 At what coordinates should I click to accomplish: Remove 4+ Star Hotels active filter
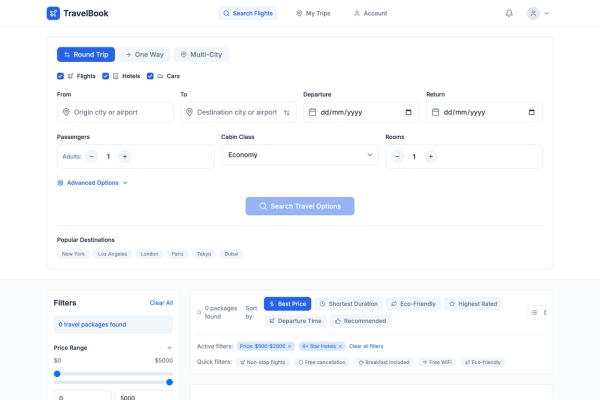340,346
